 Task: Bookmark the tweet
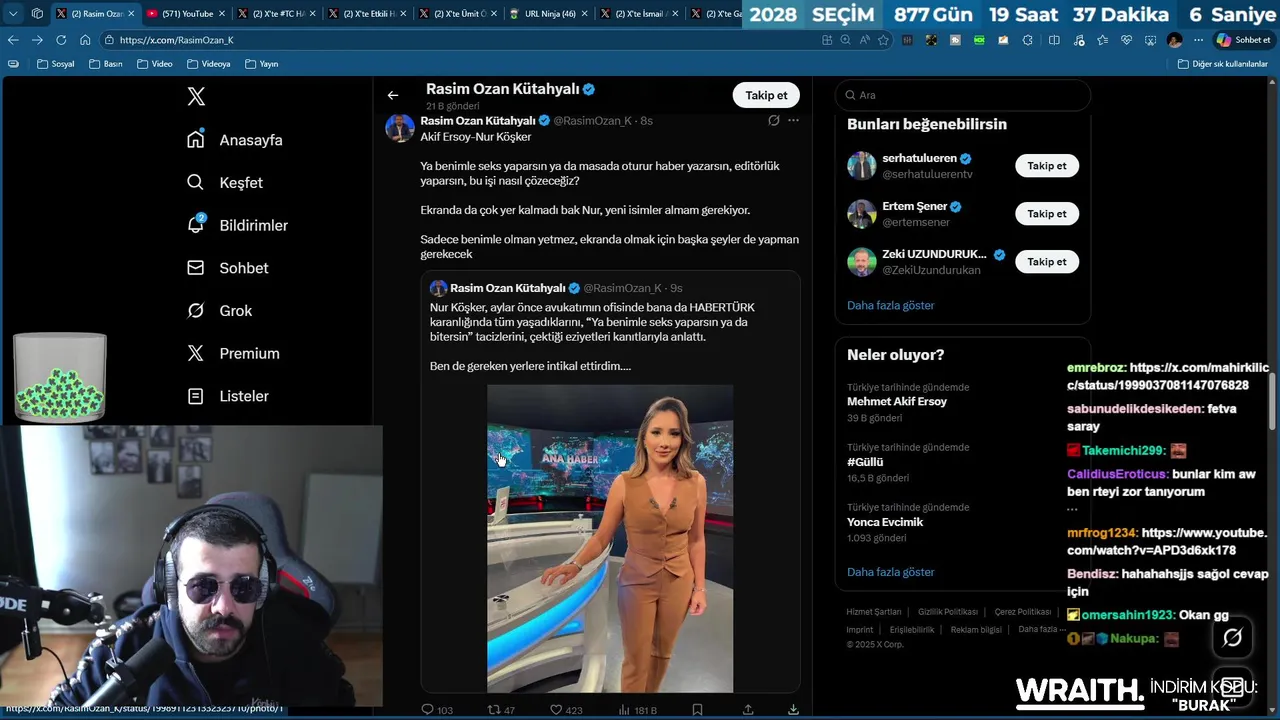[697, 710]
